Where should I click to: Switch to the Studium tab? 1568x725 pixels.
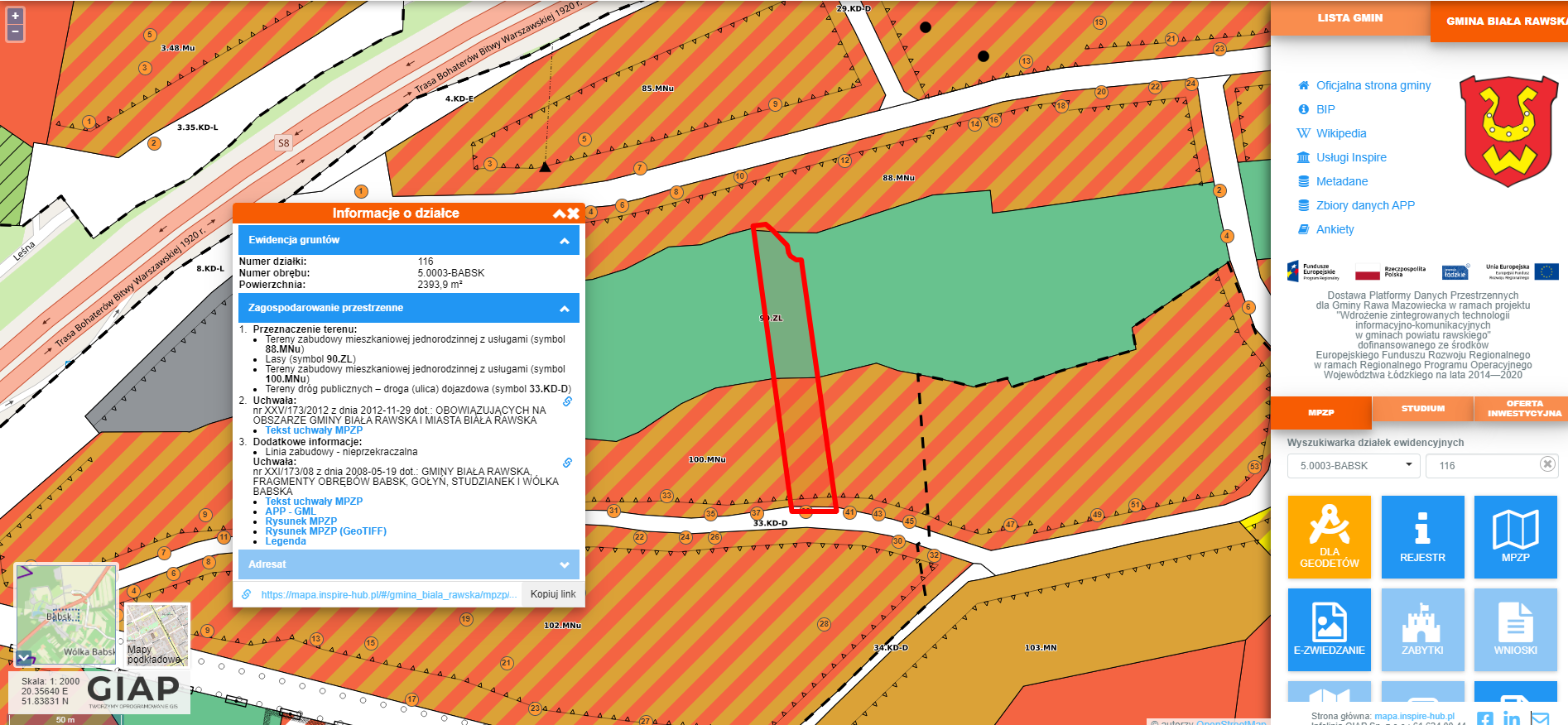click(x=1422, y=409)
